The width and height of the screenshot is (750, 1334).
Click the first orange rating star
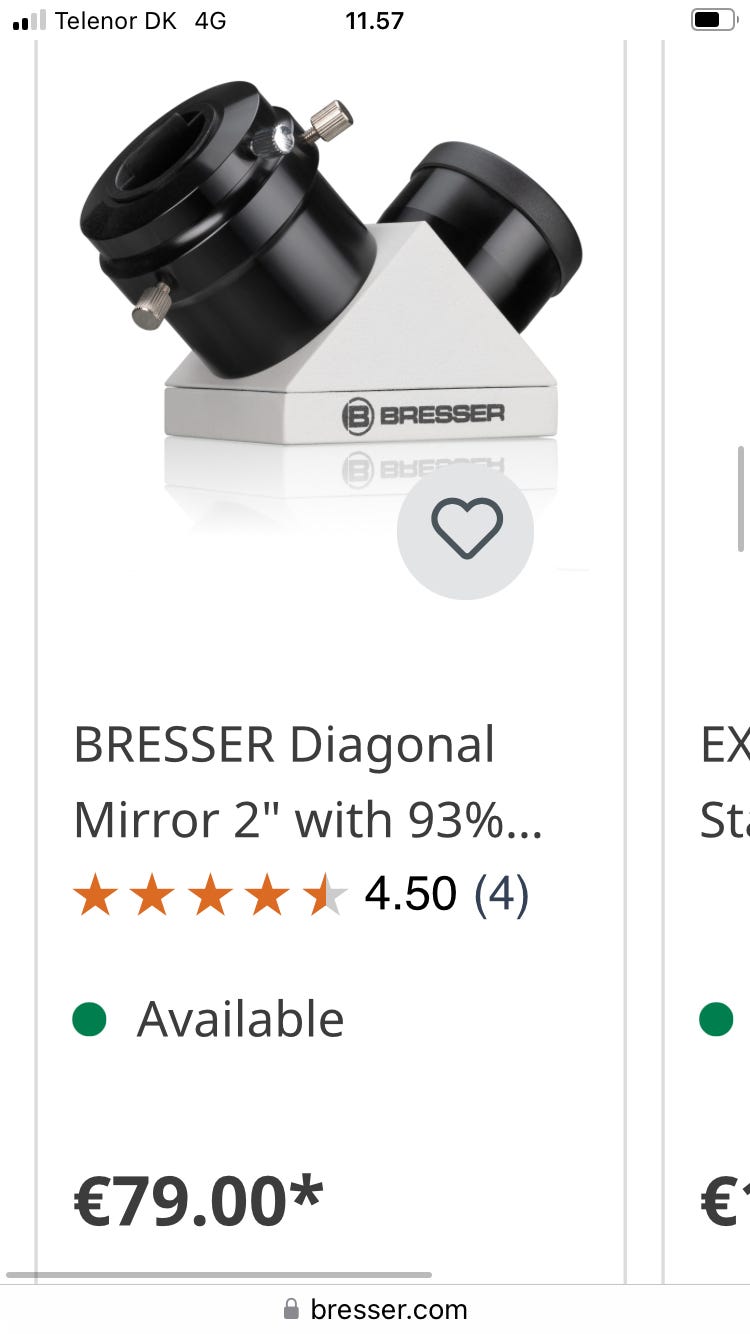95,894
